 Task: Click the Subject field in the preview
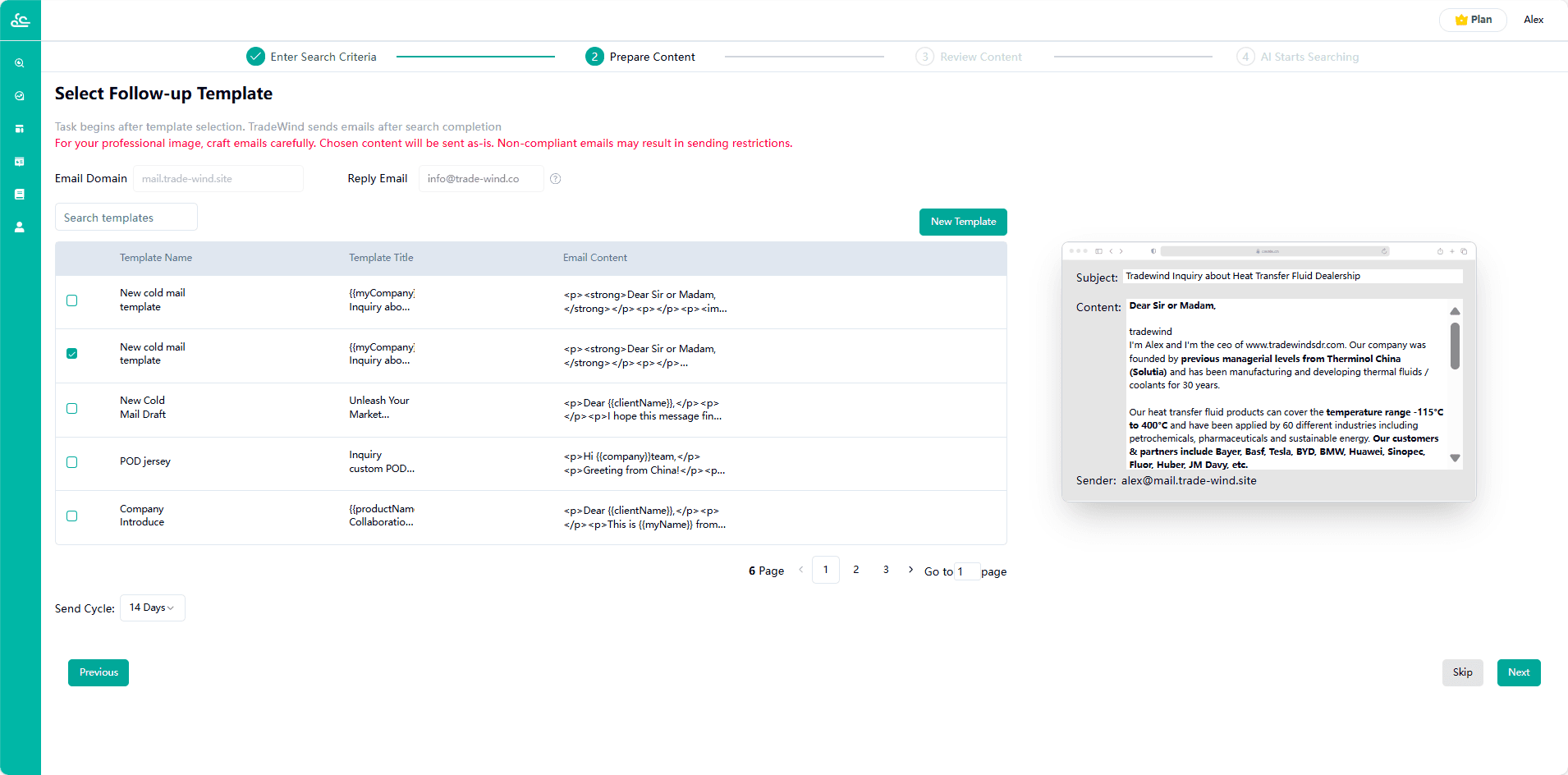1293,276
